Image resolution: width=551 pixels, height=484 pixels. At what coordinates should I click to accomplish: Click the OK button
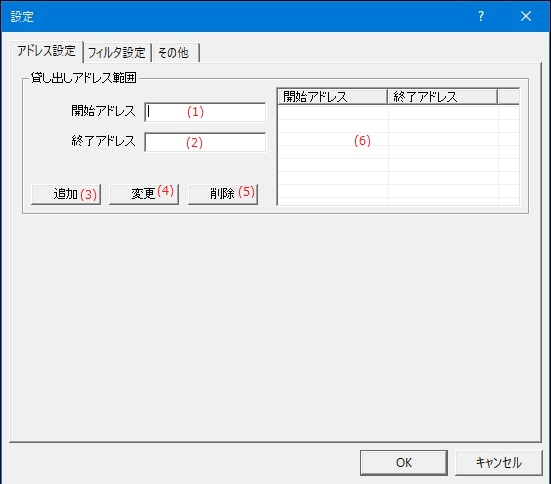click(x=404, y=463)
